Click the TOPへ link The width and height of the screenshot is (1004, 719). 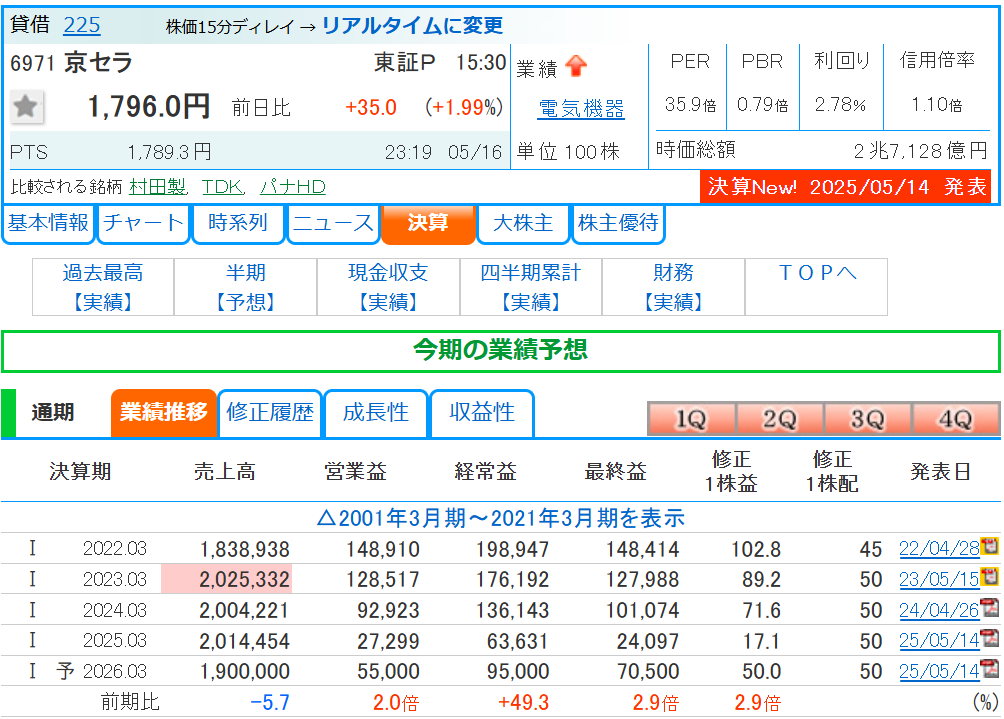pyautogui.click(x=816, y=273)
